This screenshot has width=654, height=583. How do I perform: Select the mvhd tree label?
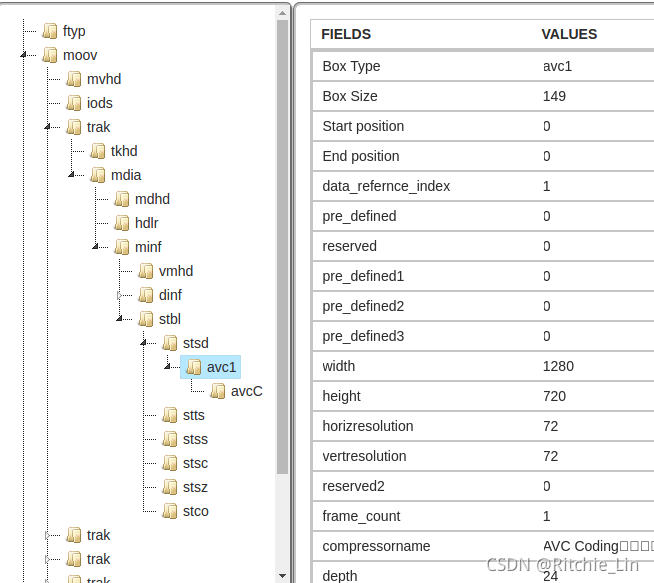(104, 79)
